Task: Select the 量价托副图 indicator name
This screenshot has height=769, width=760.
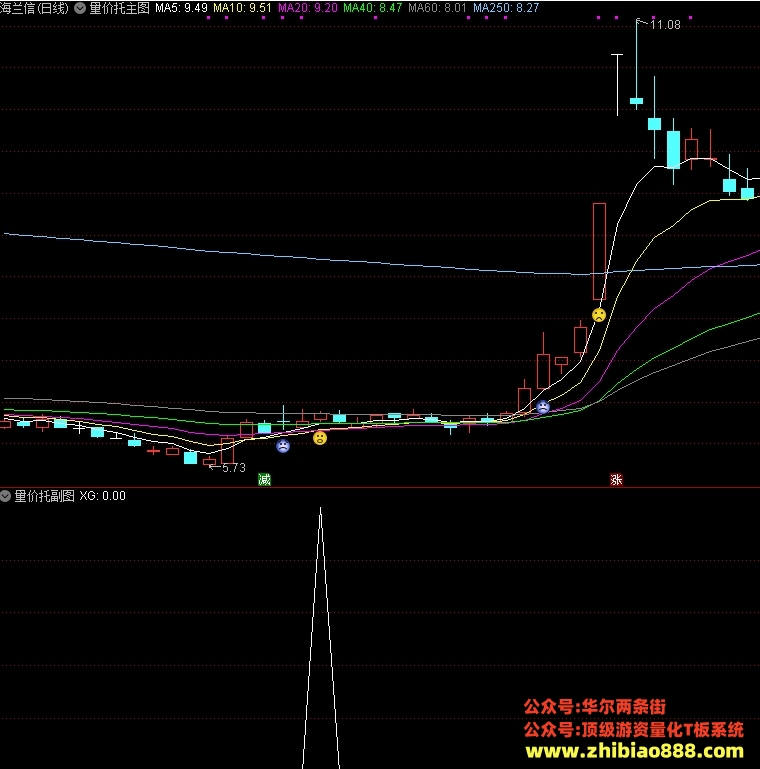Action: click(x=44, y=496)
